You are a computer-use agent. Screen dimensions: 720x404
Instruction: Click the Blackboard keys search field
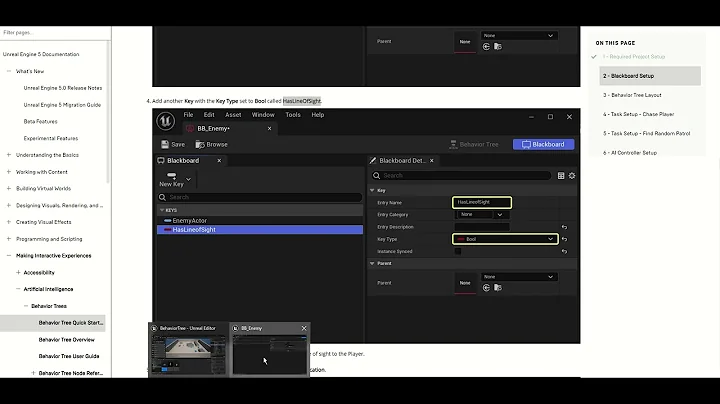point(260,197)
